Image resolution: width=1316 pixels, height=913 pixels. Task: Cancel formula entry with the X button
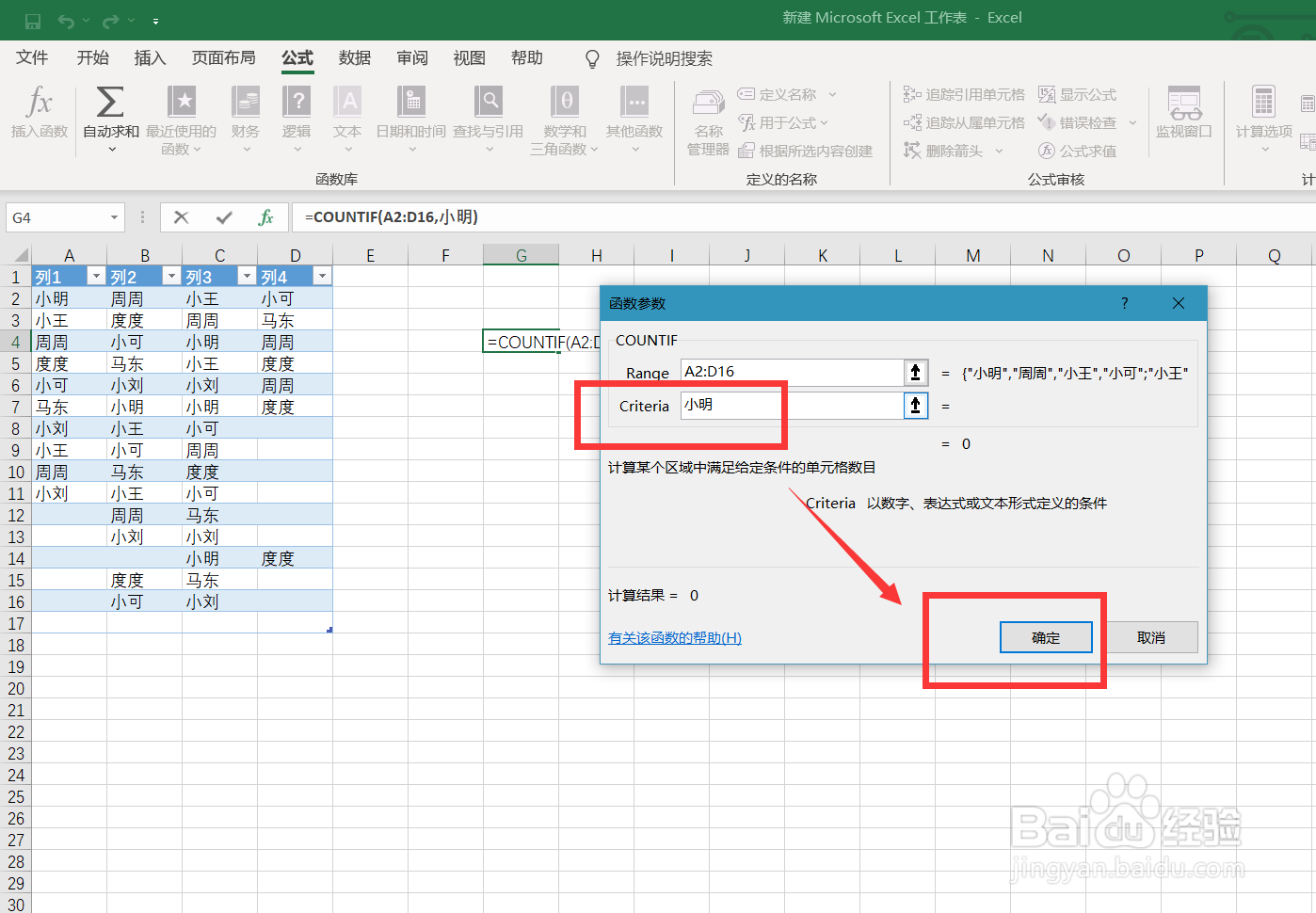(182, 217)
